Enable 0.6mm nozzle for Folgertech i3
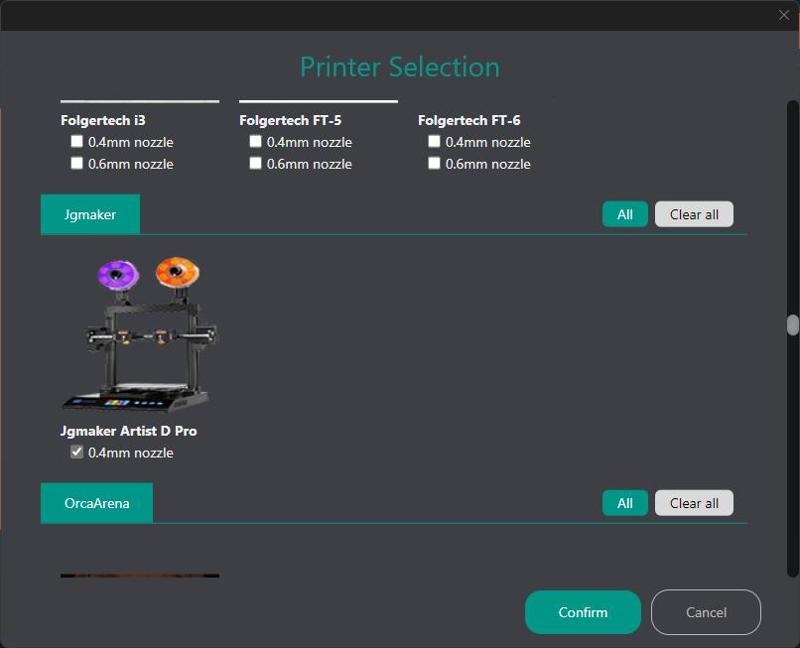 tap(75, 164)
